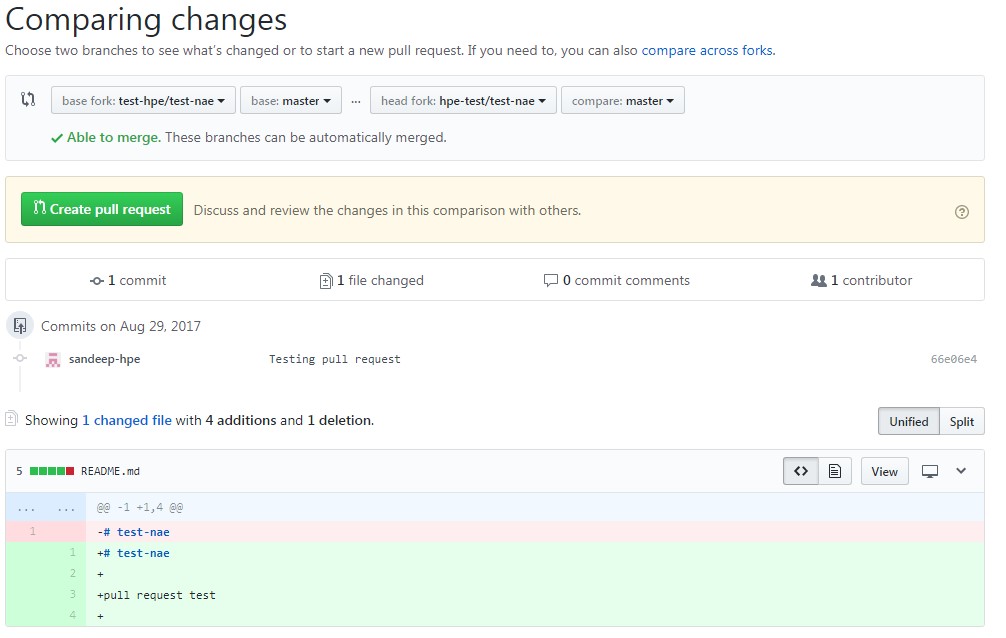The width and height of the screenshot is (1006, 638).
Task: Click the Commits on Aug 29, 2017 text
Action: (x=121, y=326)
